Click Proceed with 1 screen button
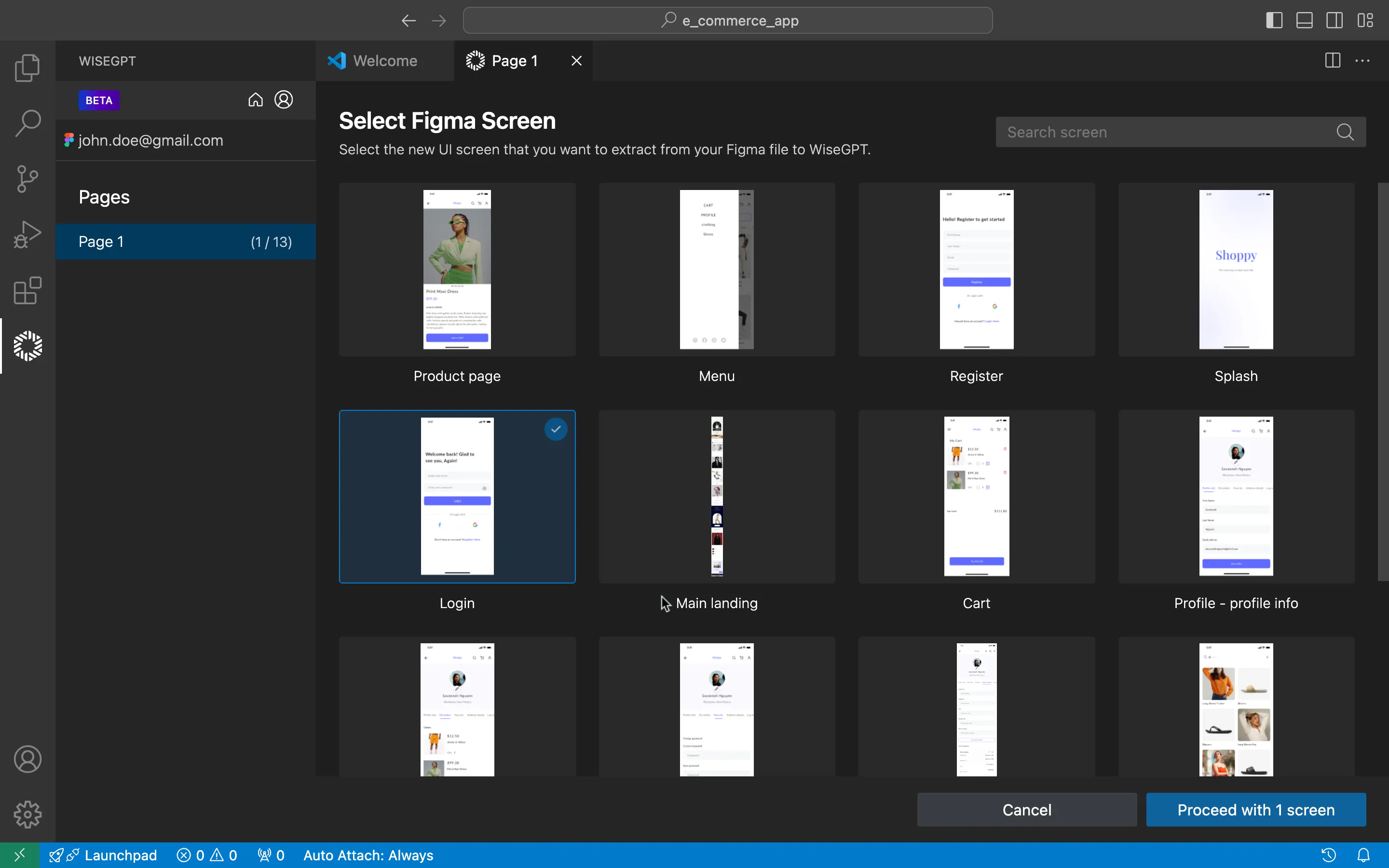Image resolution: width=1389 pixels, height=868 pixels. click(1256, 809)
